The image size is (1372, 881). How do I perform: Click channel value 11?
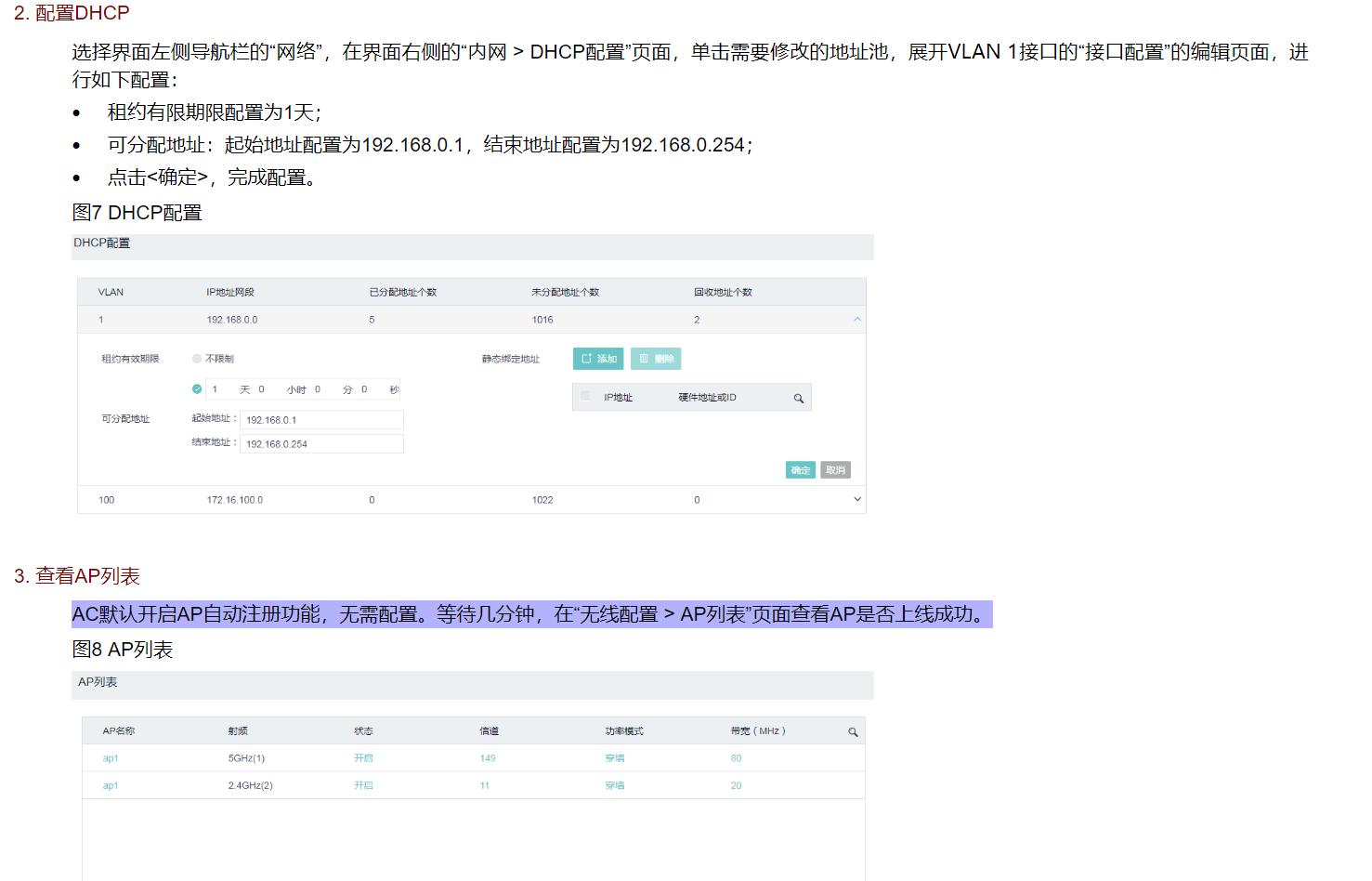[485, 786]
